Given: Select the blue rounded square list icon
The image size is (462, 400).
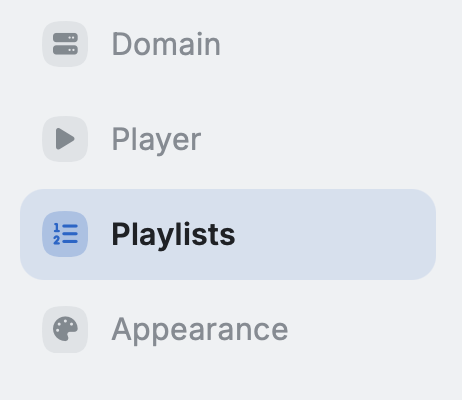Looking at the screenshot, I should (65, 234).
